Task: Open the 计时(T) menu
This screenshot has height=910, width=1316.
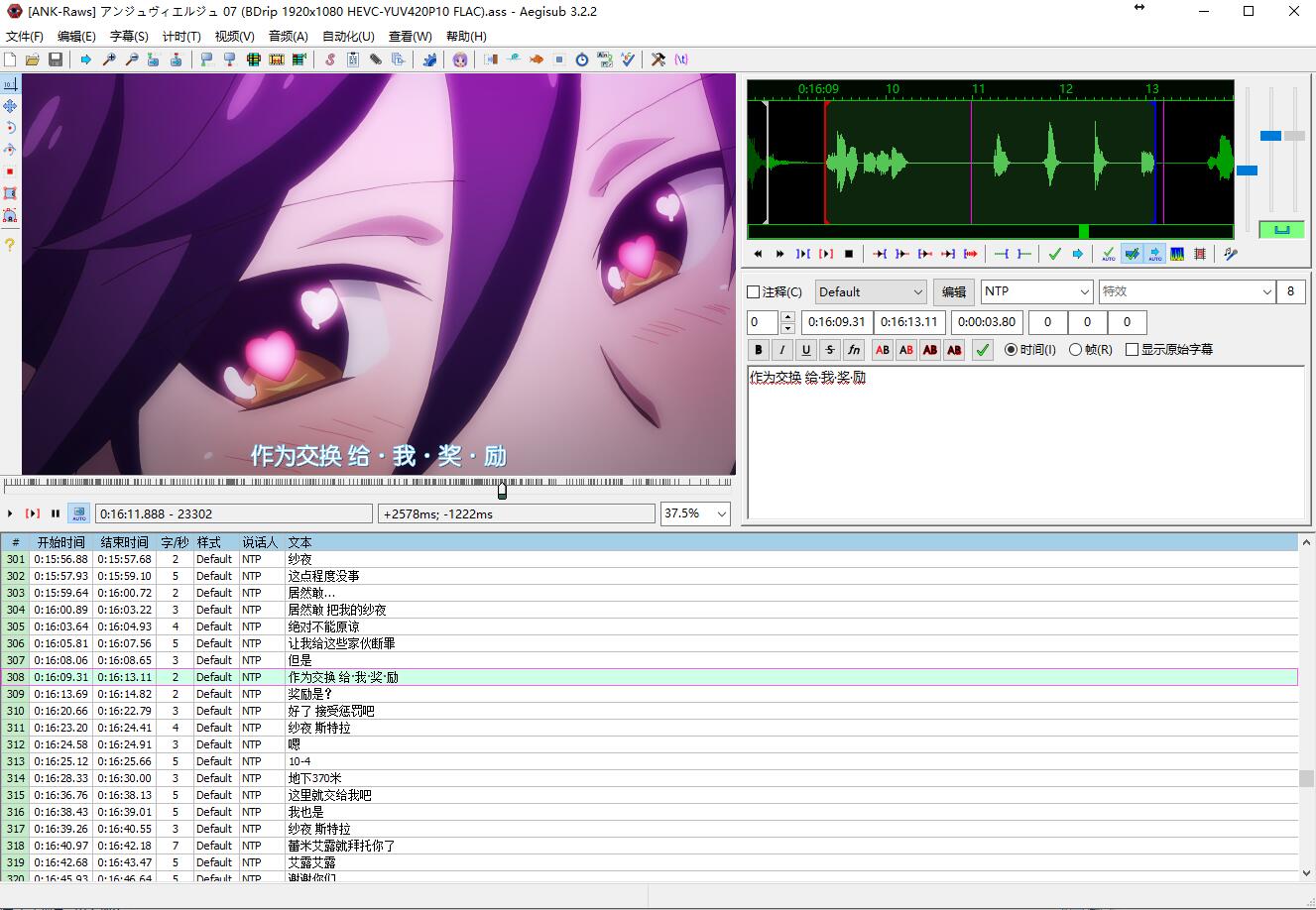Action: (x=181, y=36)
